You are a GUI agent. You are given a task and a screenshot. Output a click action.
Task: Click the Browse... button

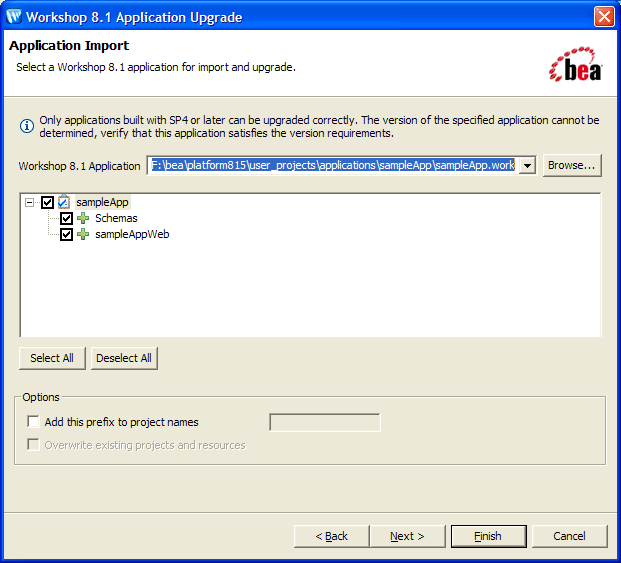pyautogui.click(x=572, y=165)
